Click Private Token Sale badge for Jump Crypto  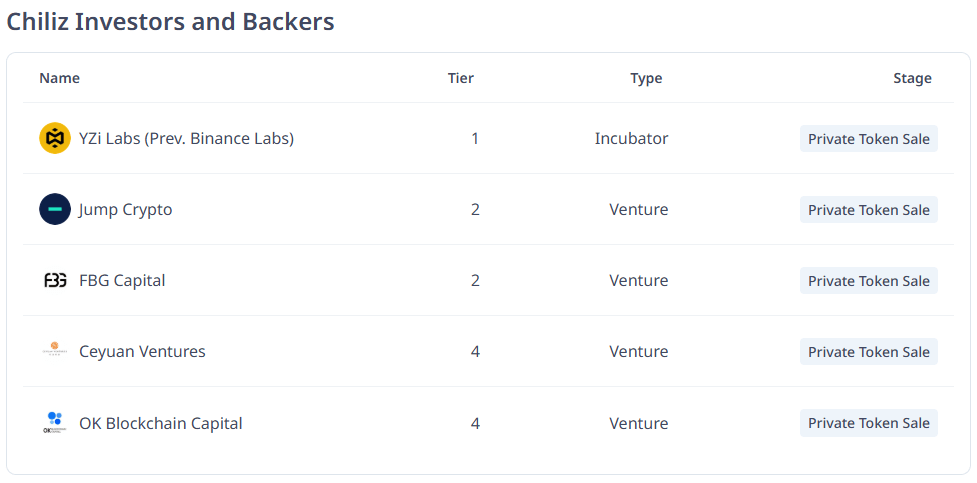pos(868,210)
